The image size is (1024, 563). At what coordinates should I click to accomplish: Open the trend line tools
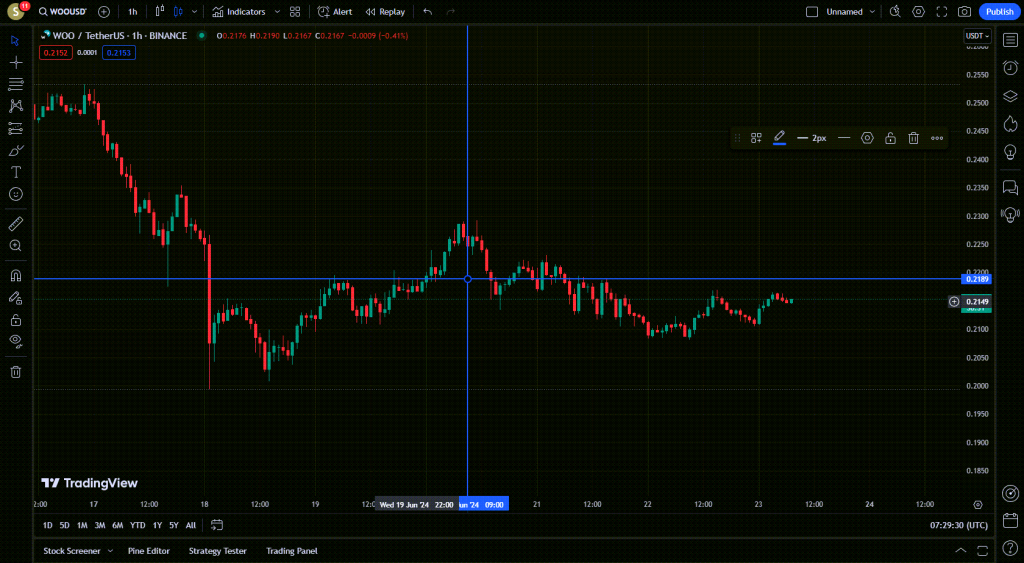pos(16,84)
